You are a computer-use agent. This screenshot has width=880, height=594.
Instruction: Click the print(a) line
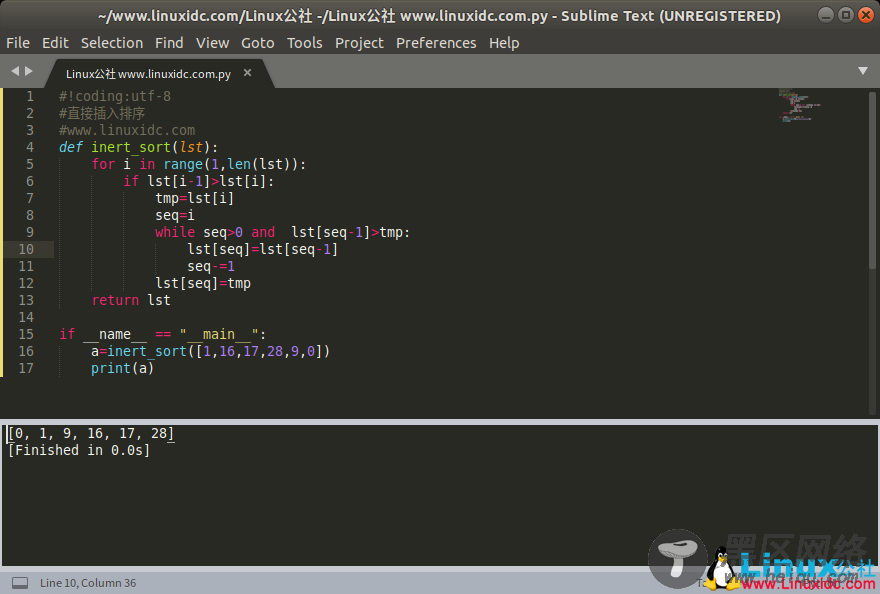tap(122, 368)
